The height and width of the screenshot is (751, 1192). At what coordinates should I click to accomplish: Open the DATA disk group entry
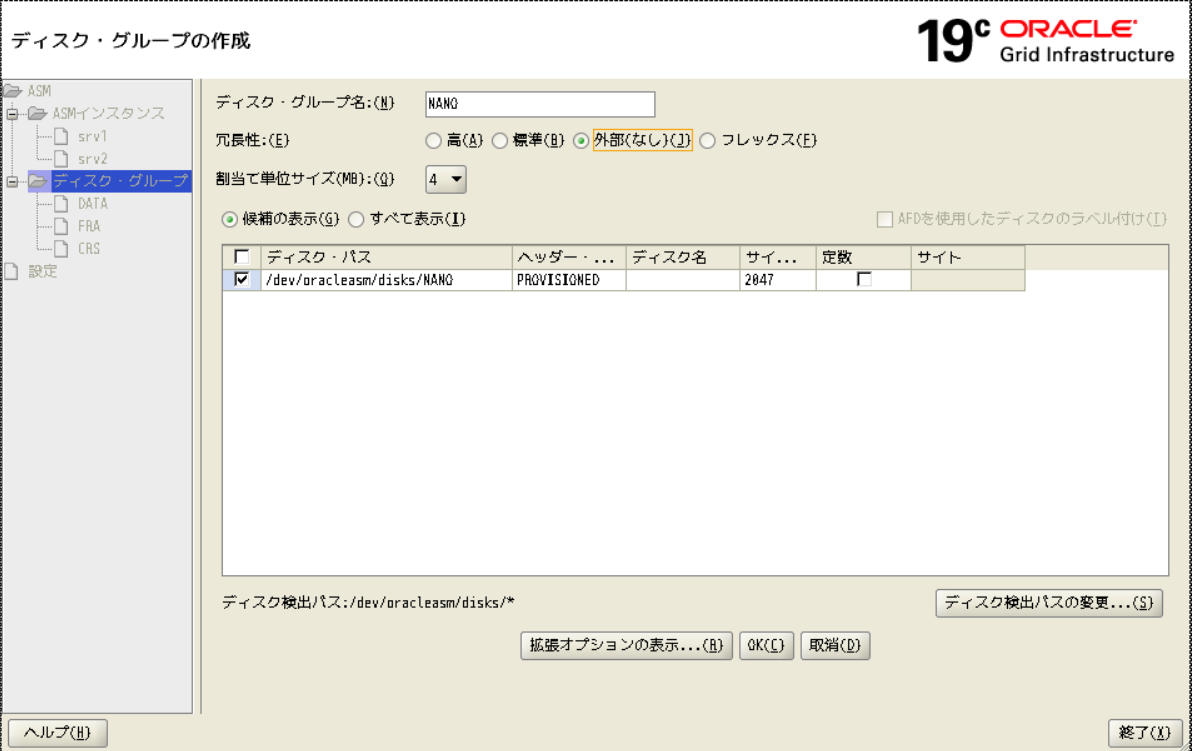click(93, 204)
